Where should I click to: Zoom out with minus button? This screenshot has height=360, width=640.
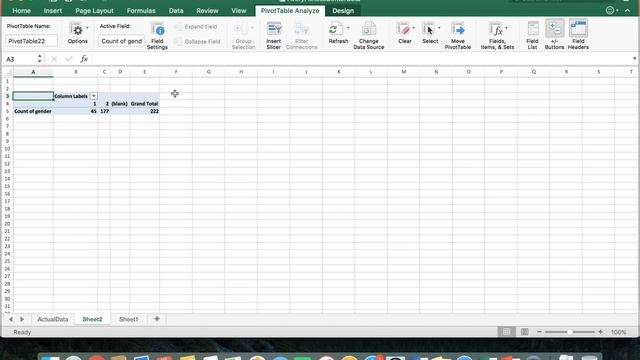(539, 332)
